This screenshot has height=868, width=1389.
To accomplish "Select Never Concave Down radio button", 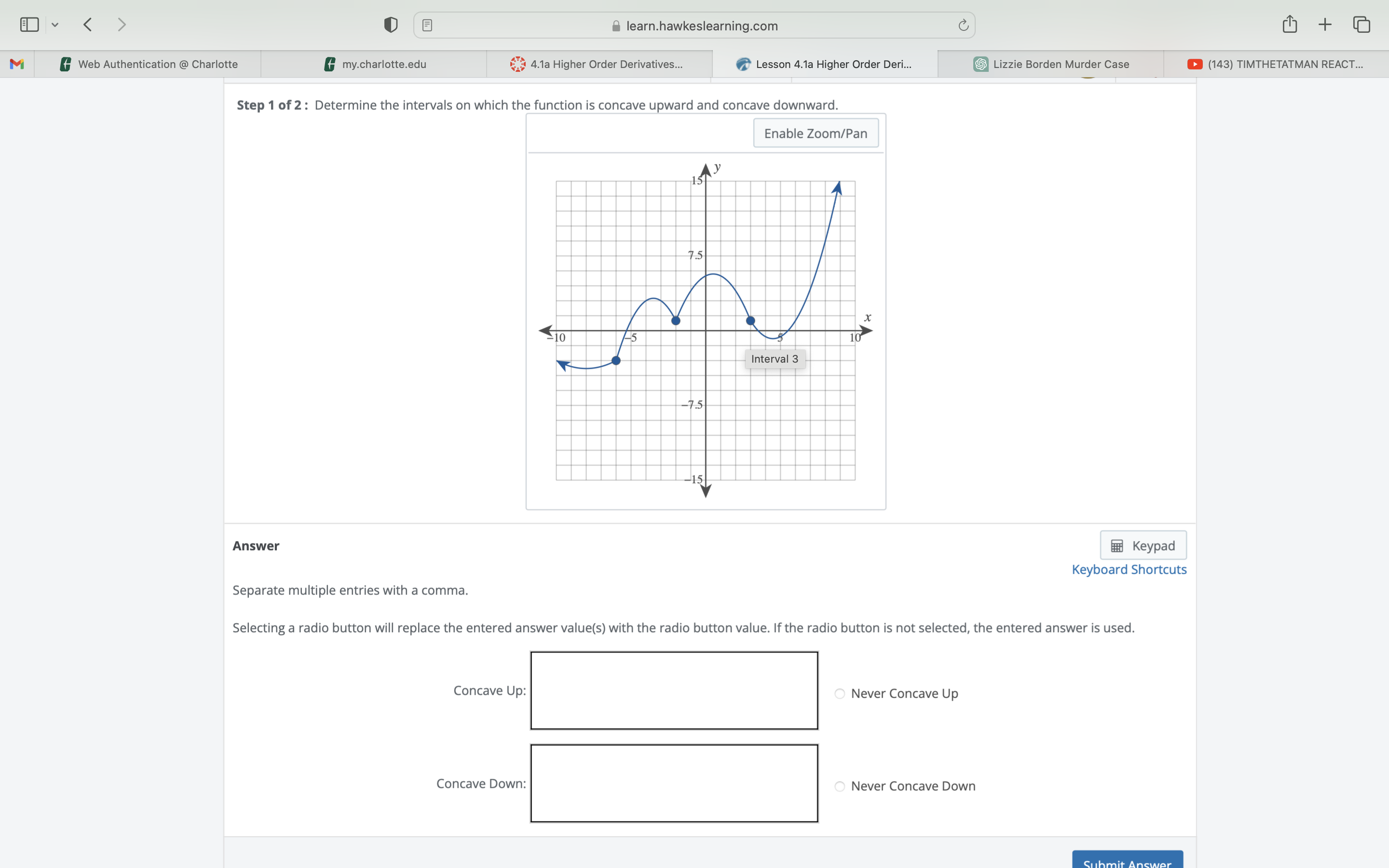I will pos(840,786).
